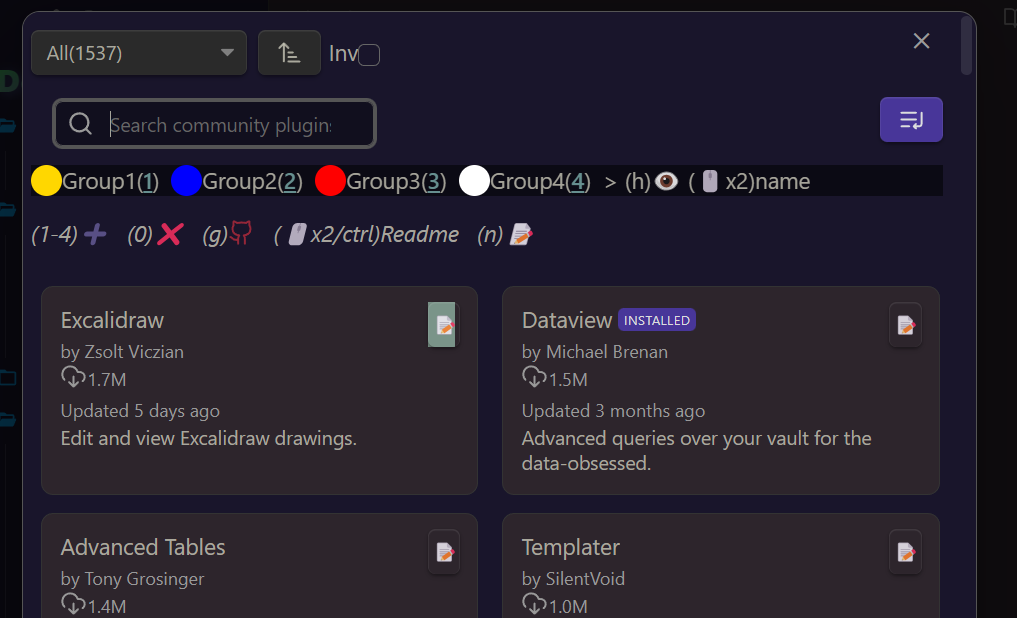The height and width of the screenshot is (618, 1017).
Task: Click the mouse icon before x2/ctrl)Readme
Action: (x=297, y=234)
